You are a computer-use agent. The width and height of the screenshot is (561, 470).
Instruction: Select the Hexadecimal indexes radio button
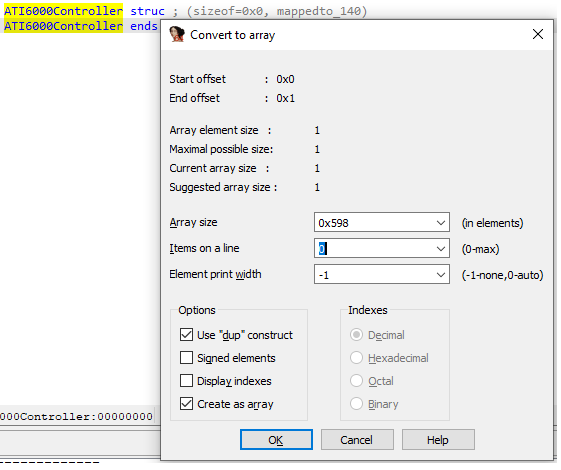[356, 358]
